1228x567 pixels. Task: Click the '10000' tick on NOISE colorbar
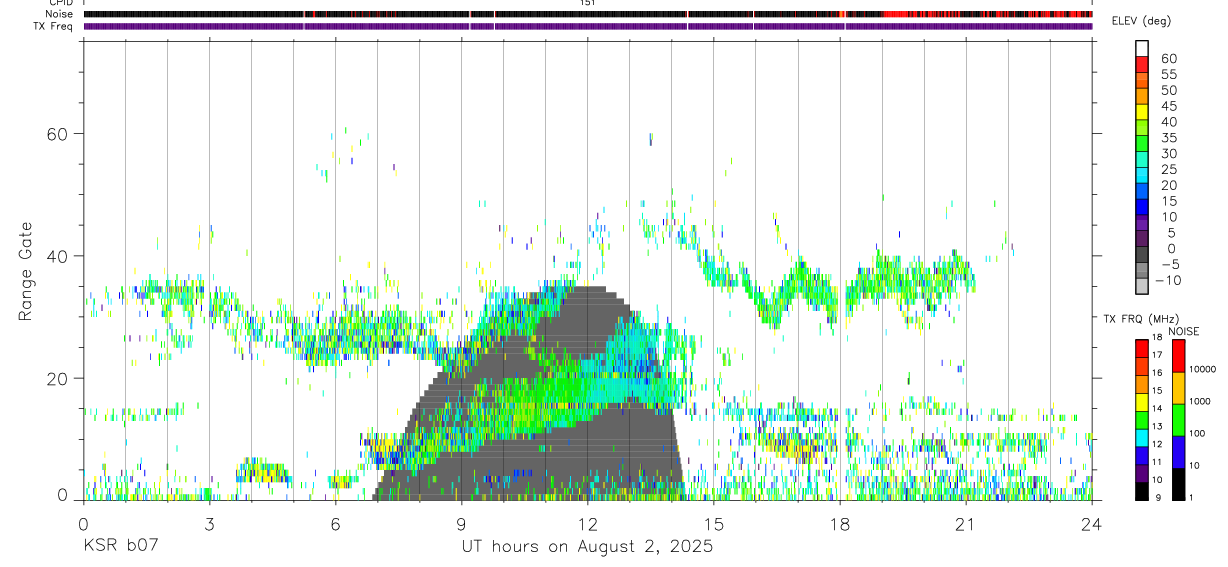coord(1203,369)
